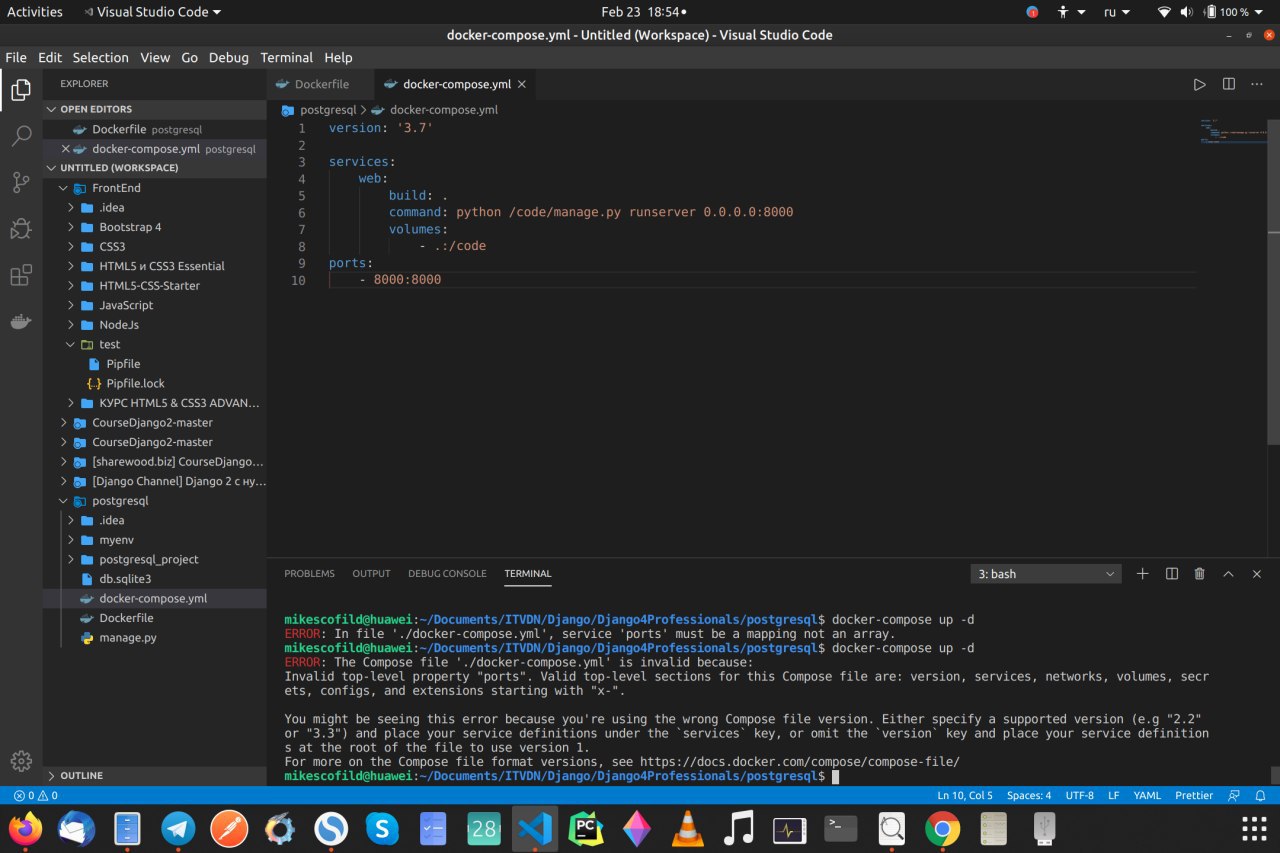Open manage.py in the file tree
Screen dimensions: 1280x853
[x=155, y=638]
